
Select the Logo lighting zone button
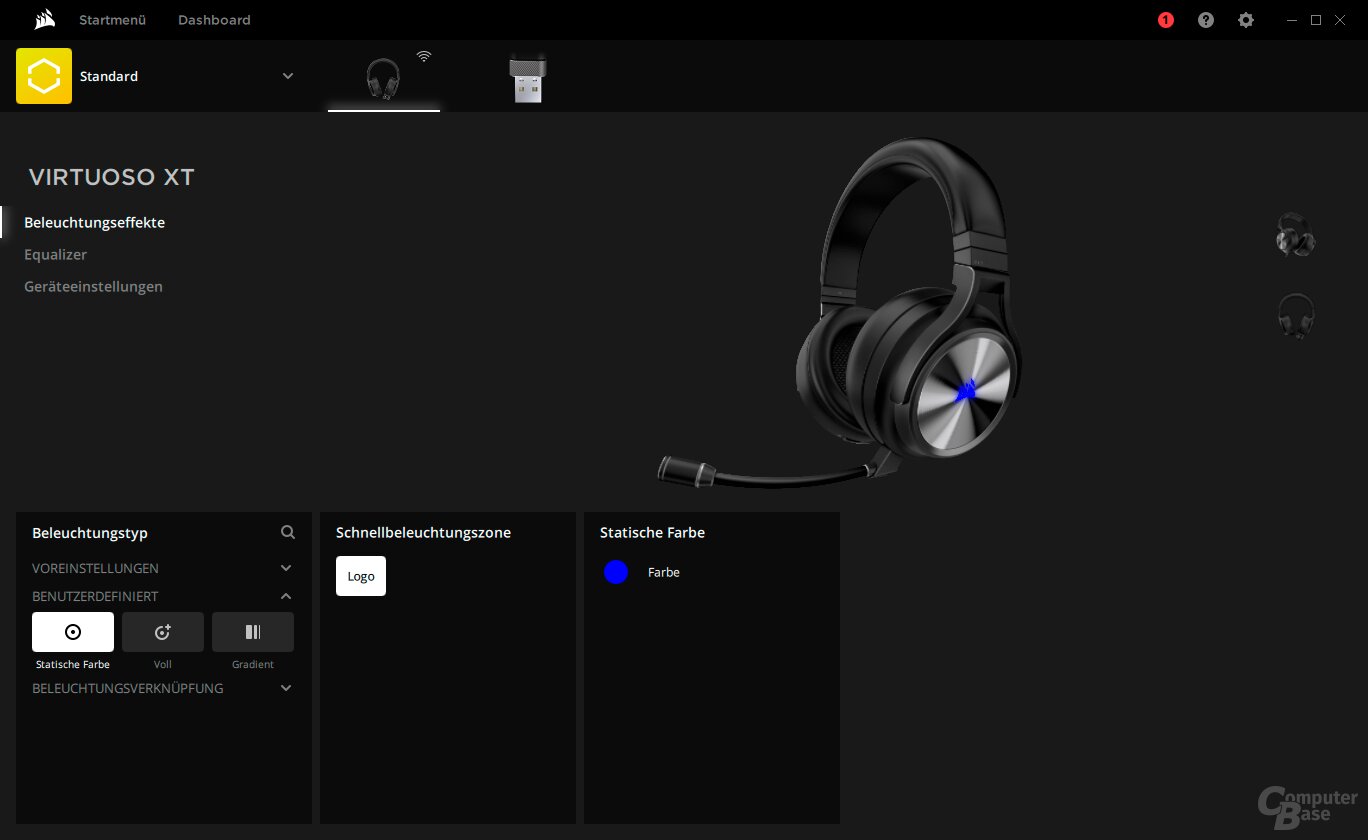(361, 576)
